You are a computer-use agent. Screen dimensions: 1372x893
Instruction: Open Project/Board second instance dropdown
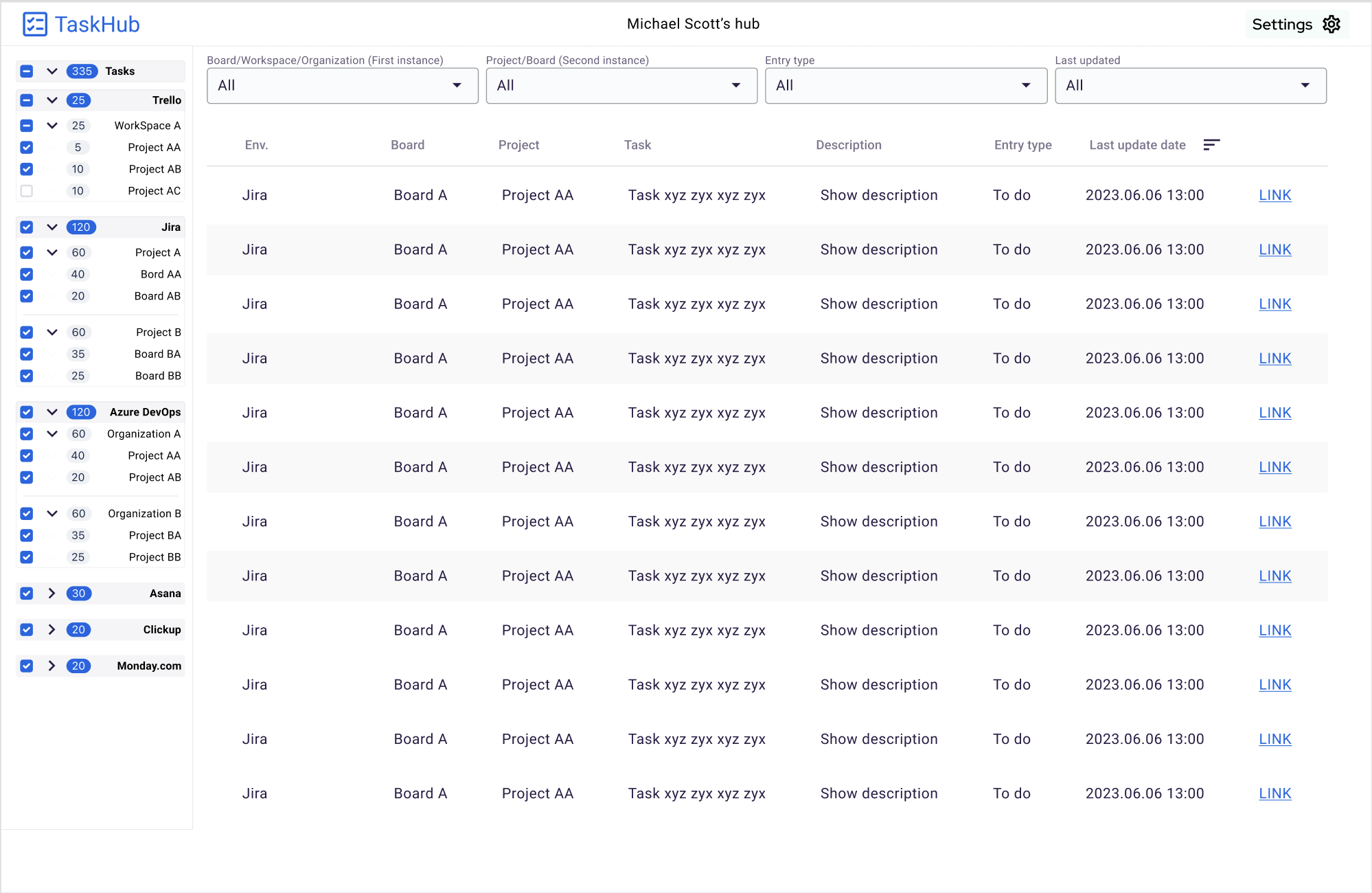[621, 86]
